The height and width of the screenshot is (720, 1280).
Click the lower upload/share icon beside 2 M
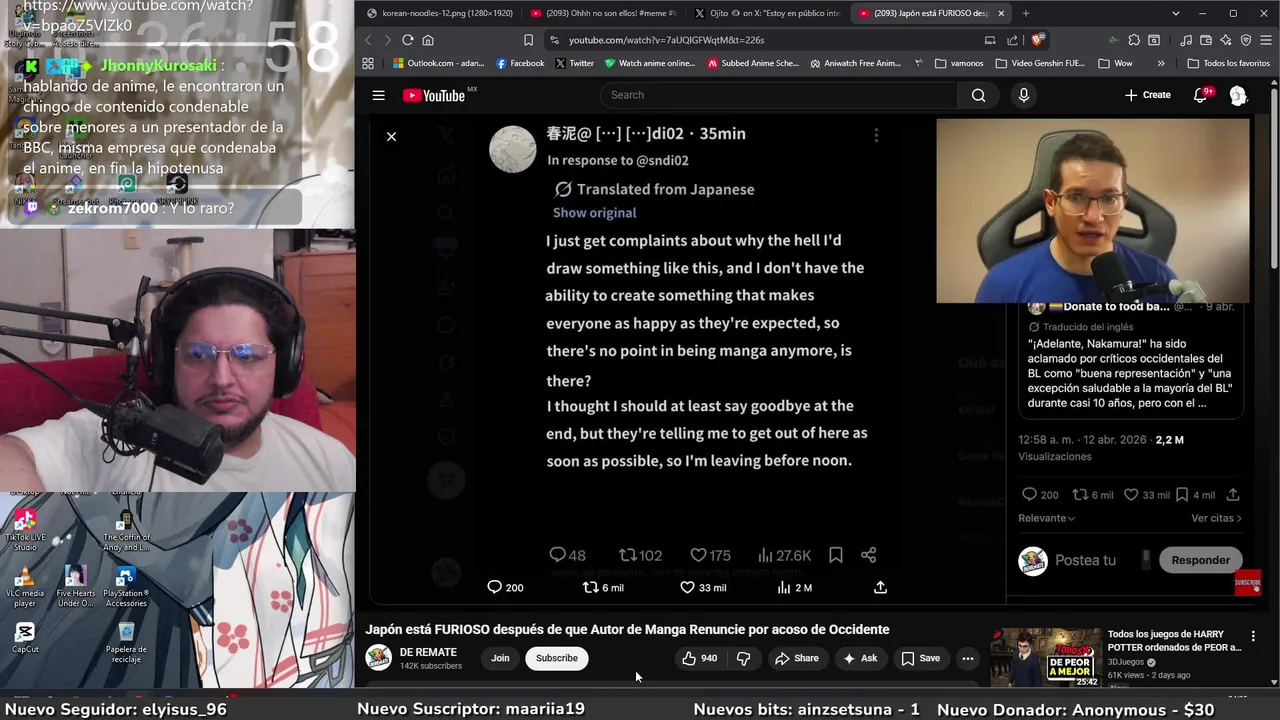[880, 588]
